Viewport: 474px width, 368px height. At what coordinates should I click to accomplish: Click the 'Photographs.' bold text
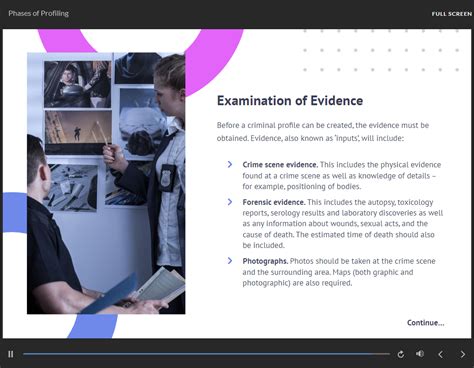click(x=265, y=261)
